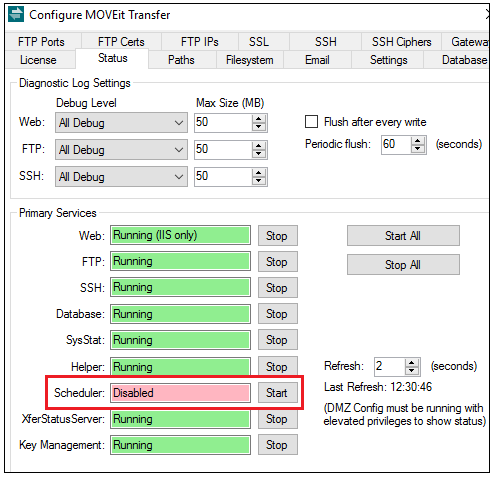
Task: Decrease SSH max log size with down arrow
Action: [x=259, y=181]
